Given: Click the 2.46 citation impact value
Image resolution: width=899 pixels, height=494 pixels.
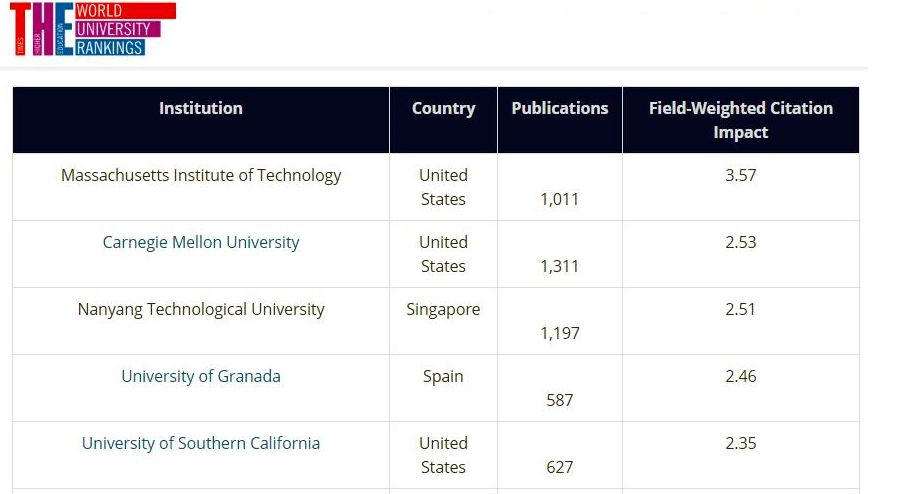Looking at the screenshot, I should pos(741,377).
